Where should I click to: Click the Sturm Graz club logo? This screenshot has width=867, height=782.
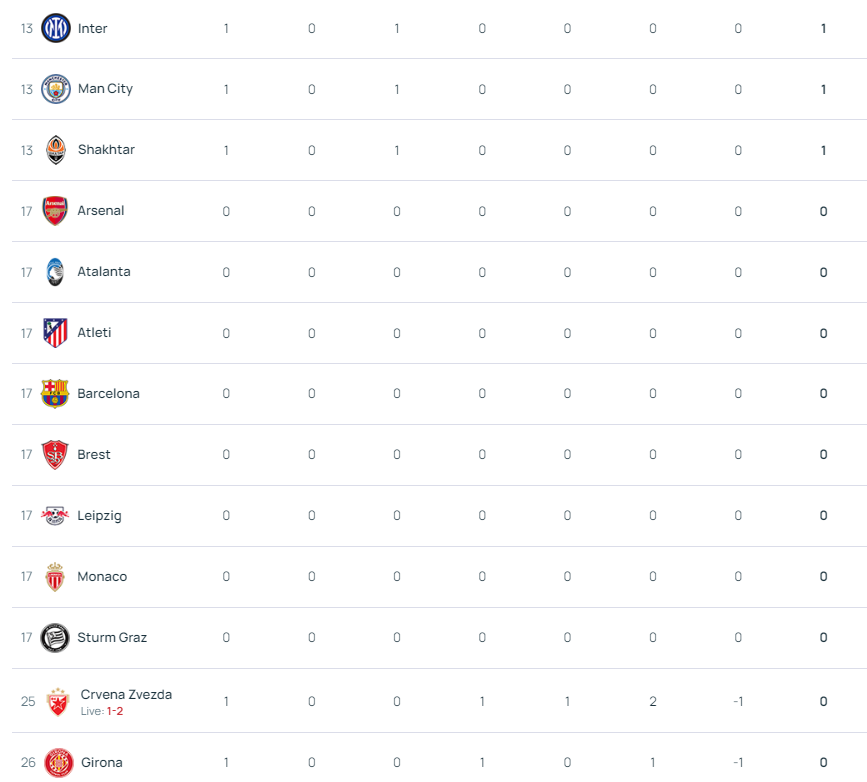[55, 638]
